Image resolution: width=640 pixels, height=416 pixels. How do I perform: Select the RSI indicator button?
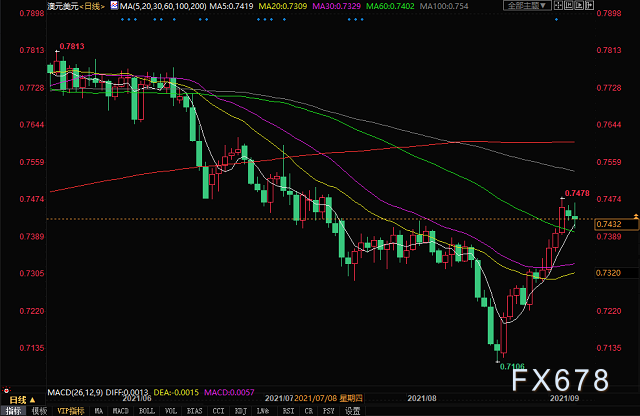[x=288, y=410]
